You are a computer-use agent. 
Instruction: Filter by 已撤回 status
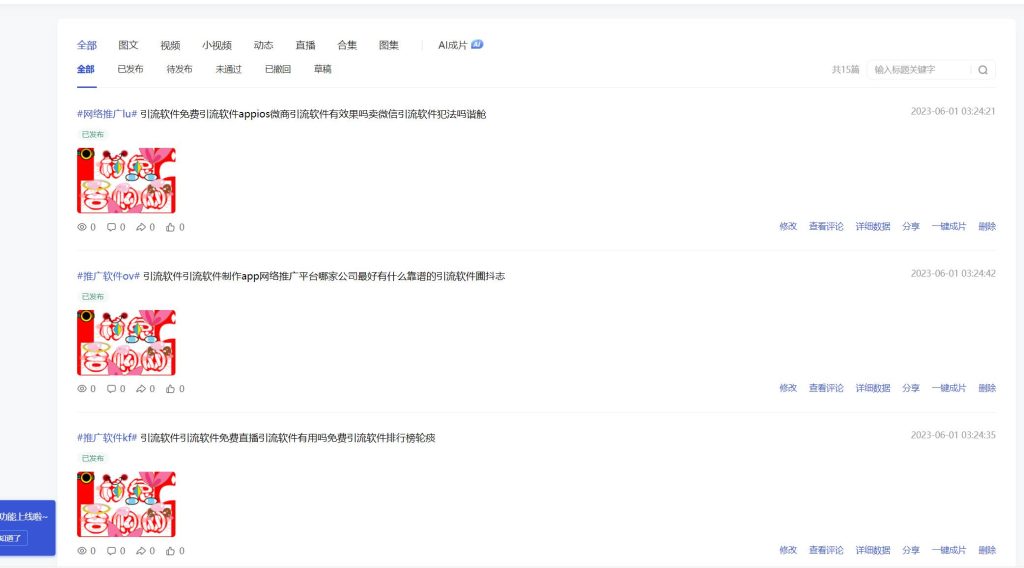pyautogui.click(x=278, y=69)
